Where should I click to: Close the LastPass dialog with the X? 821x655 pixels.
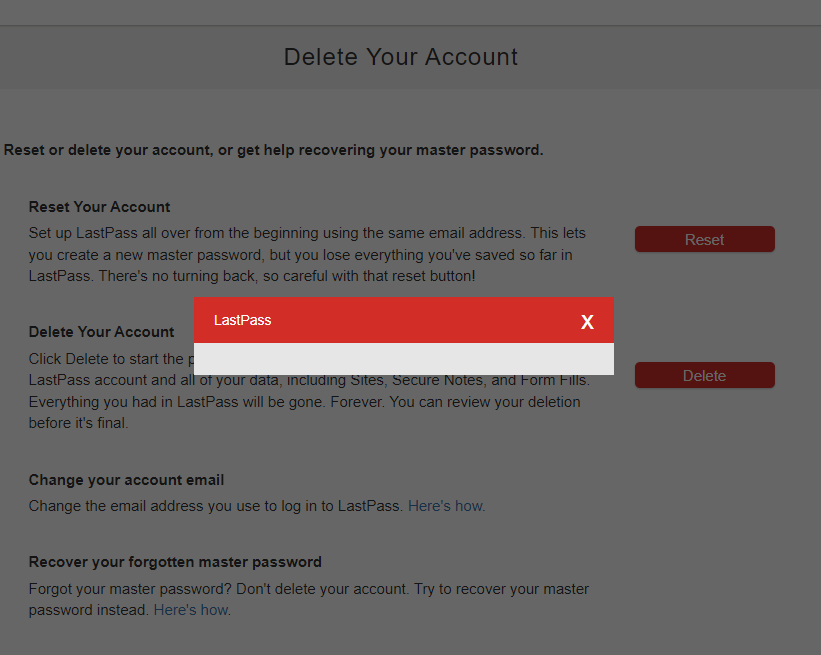tap(587, 321)
